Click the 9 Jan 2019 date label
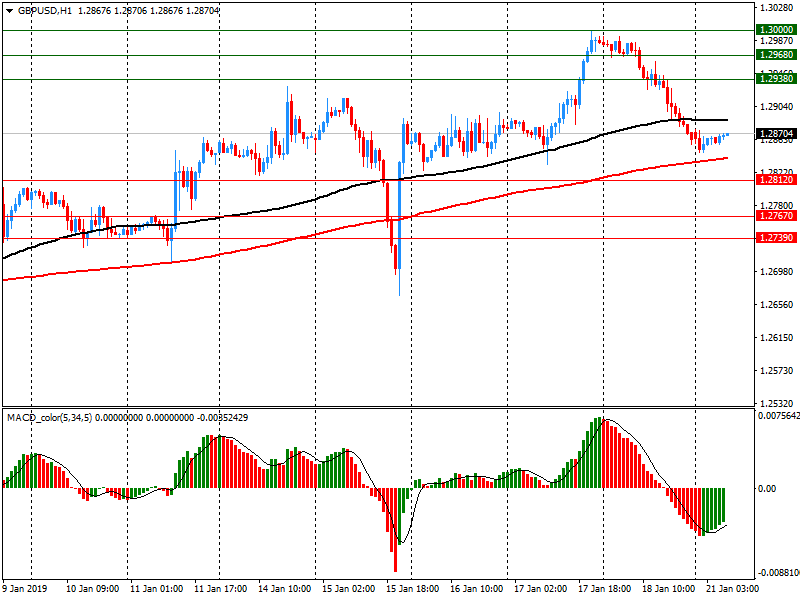800x600 pixels. point(26,589)
